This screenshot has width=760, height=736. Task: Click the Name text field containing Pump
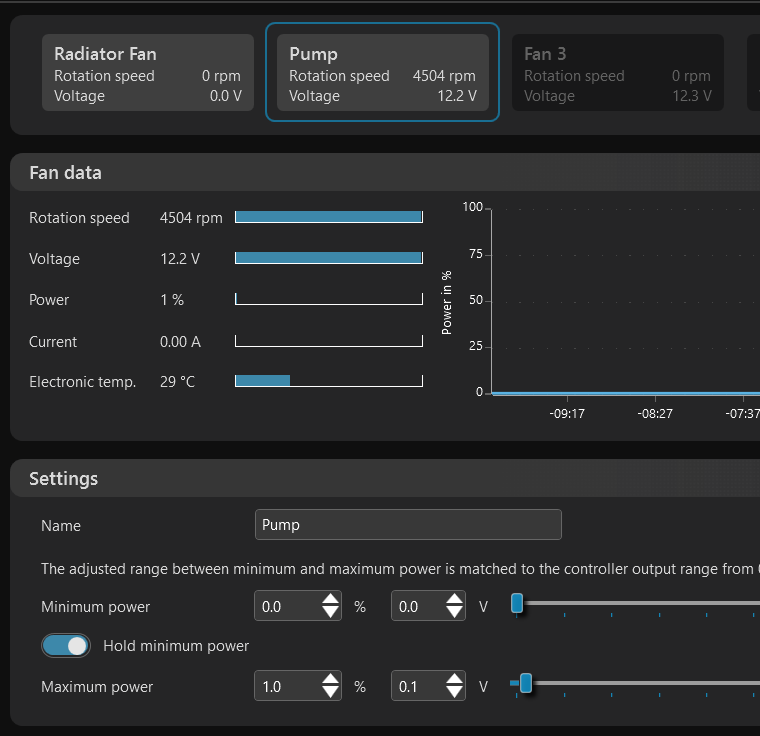click(408, 525)
